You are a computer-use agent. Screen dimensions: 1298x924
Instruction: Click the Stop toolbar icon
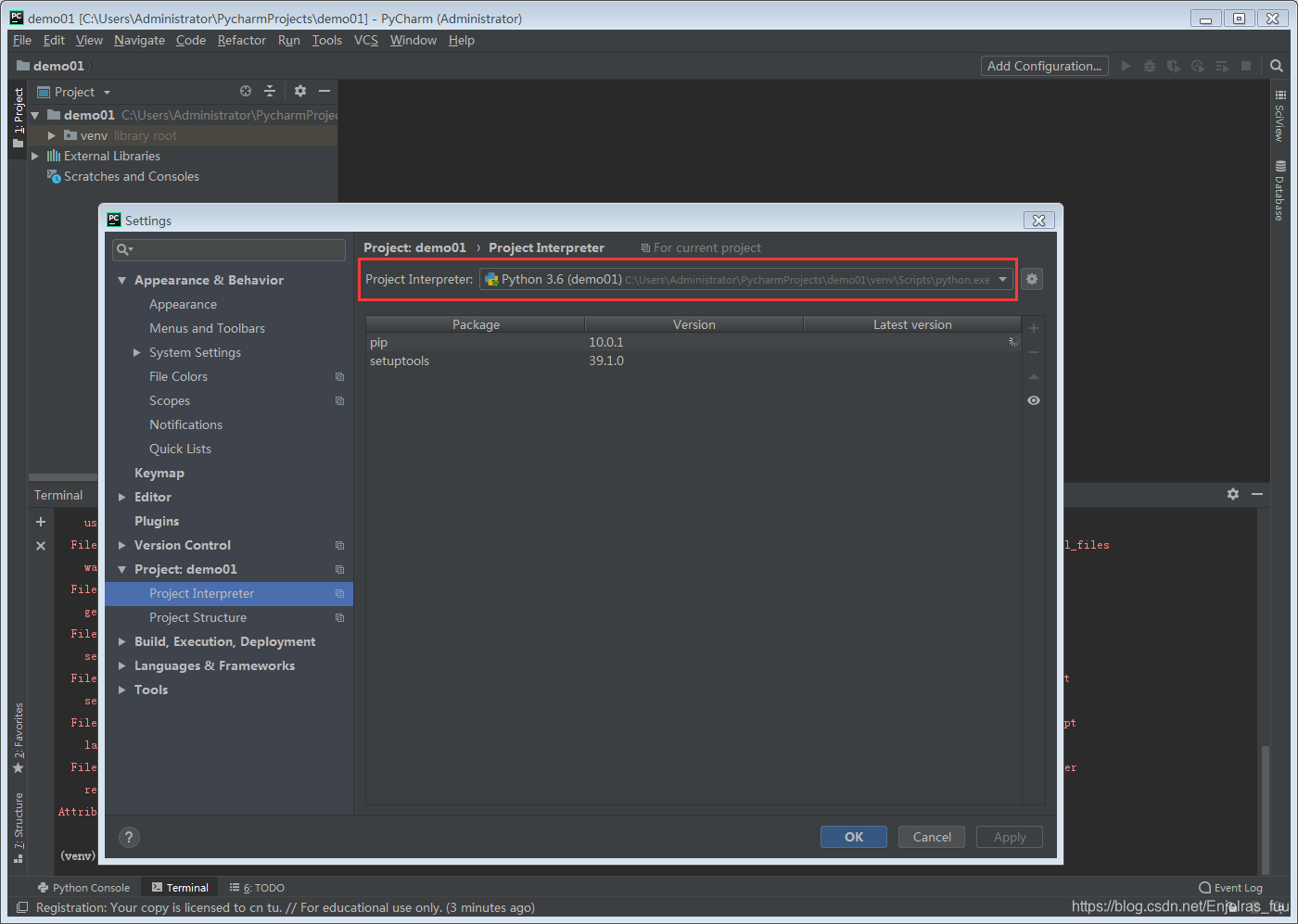(1246, 66)
